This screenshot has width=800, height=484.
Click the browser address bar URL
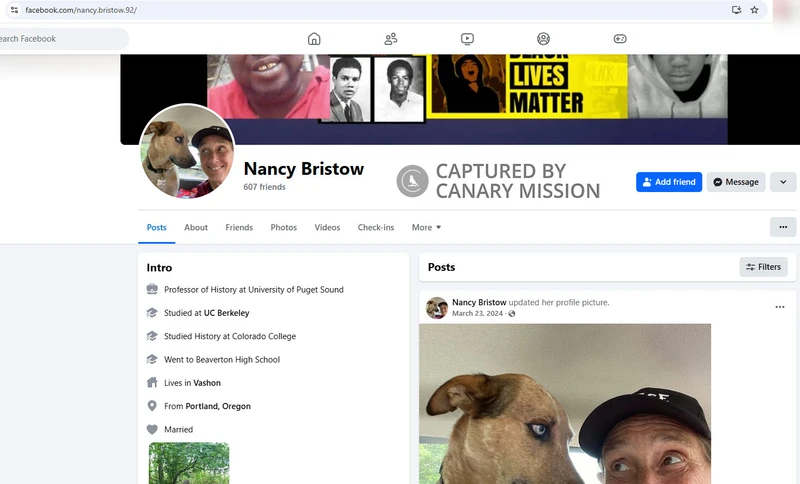81,10
